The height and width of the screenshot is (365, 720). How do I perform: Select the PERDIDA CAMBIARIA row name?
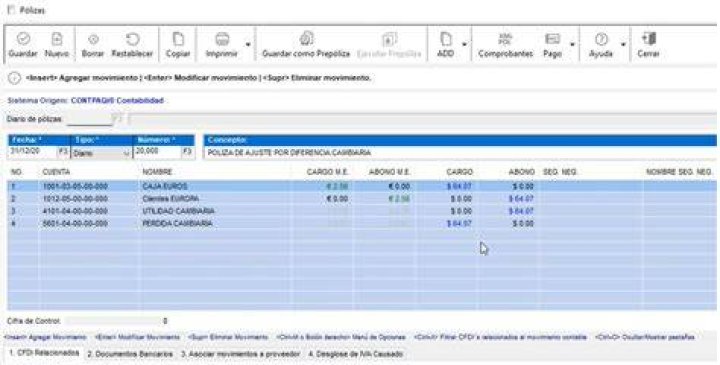click(x=177, y=224)
